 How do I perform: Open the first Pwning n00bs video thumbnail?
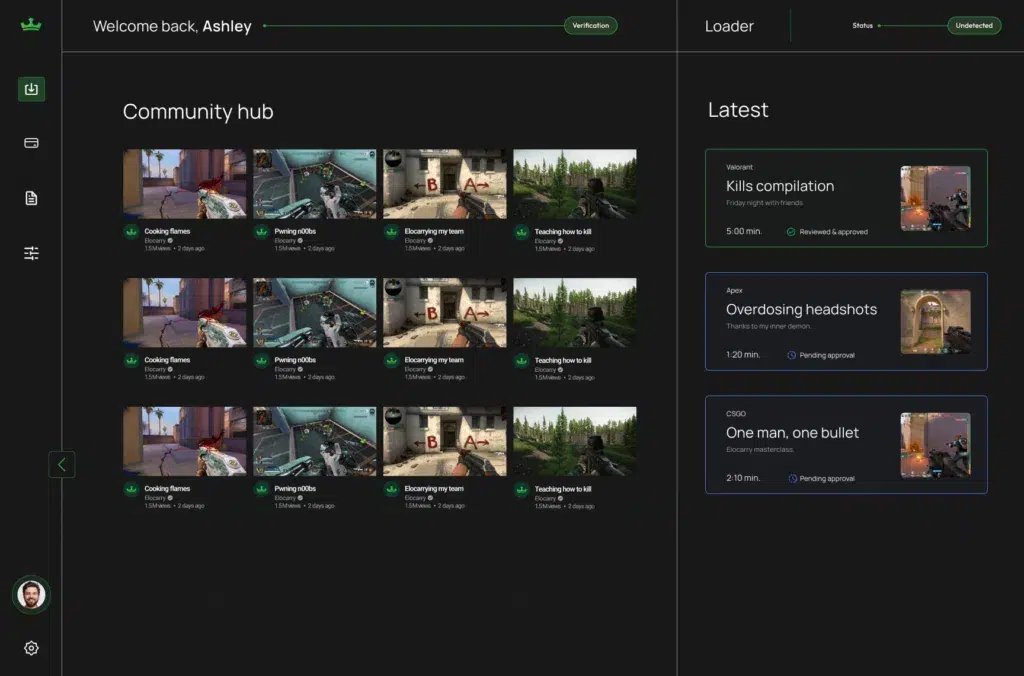tap(315, 184)
